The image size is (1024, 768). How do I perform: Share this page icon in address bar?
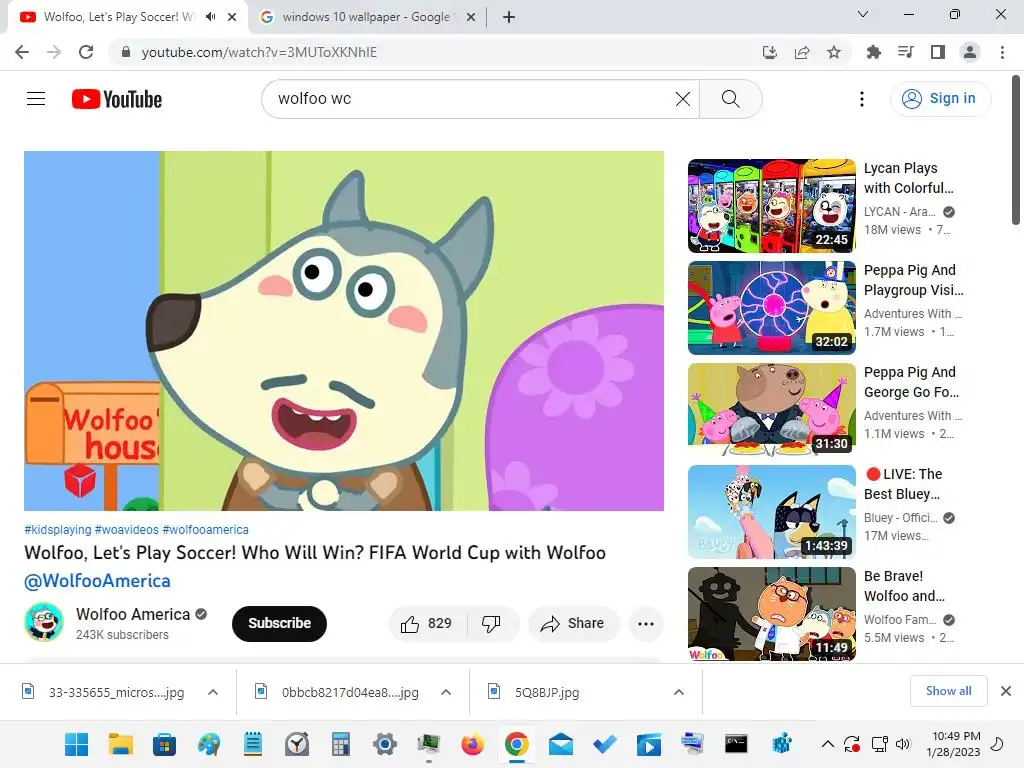tap(802, 52)
